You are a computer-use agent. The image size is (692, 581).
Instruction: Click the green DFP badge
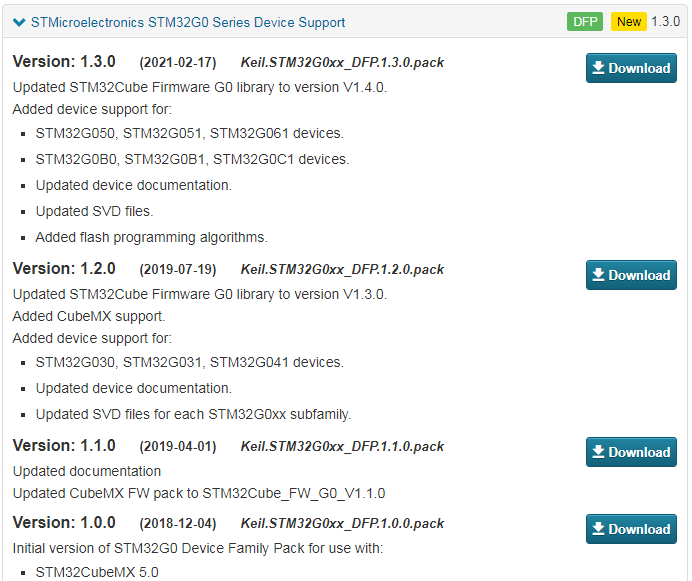pyautogui.click(x=585, y=22)
